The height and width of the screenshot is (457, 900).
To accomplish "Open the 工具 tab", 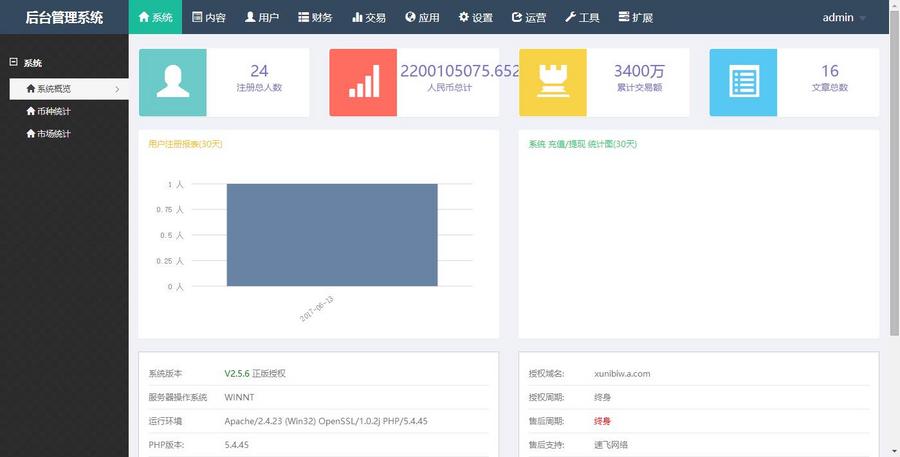I will [x=582, y=17].
